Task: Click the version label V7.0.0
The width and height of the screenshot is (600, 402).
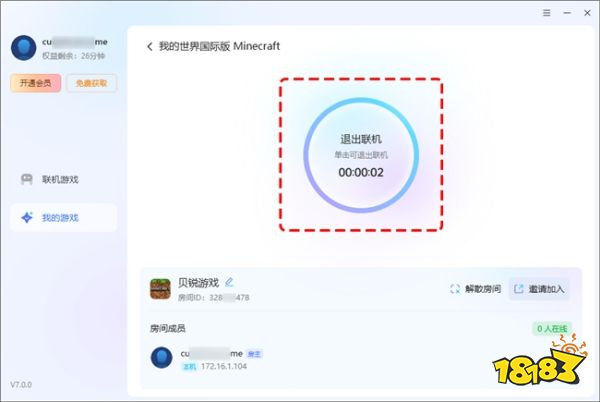Action: coord(21,384)
